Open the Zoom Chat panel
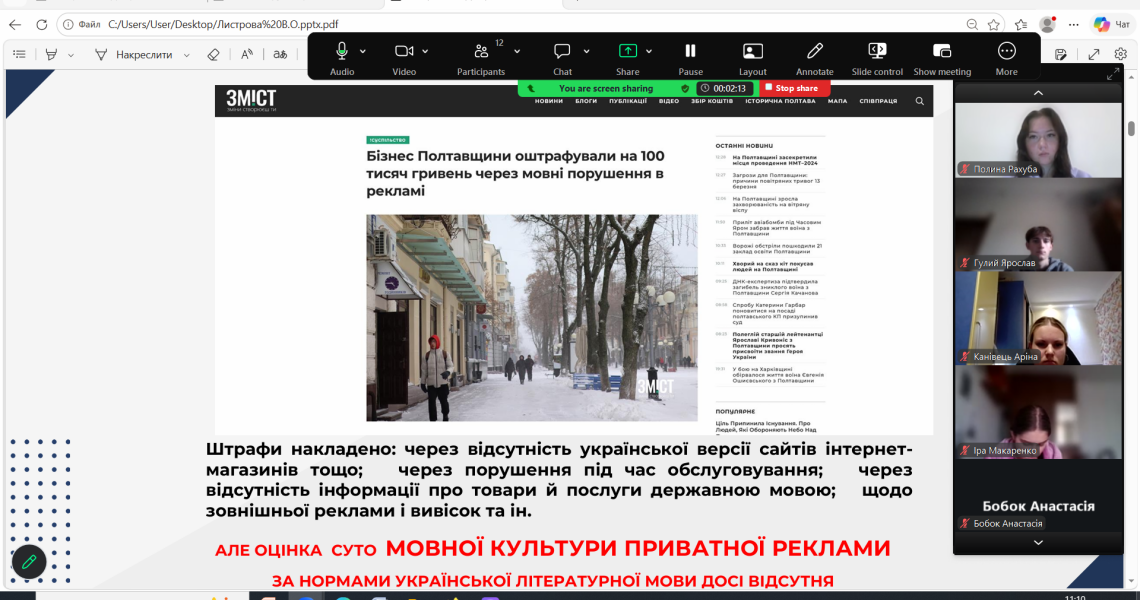The width and height of the screenshot is (1140, 600). [562, 51]
